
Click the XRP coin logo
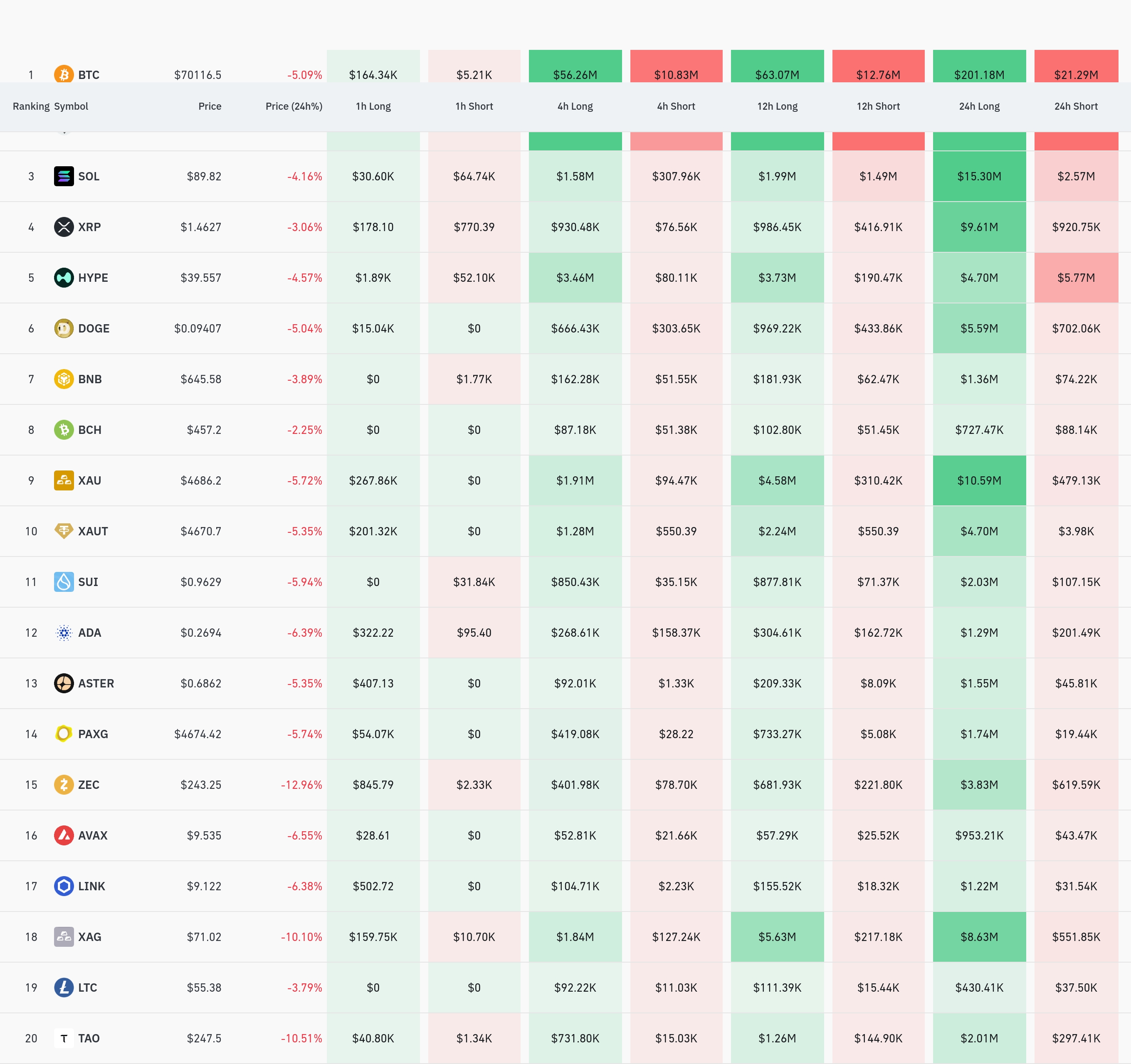coord(64,227)
